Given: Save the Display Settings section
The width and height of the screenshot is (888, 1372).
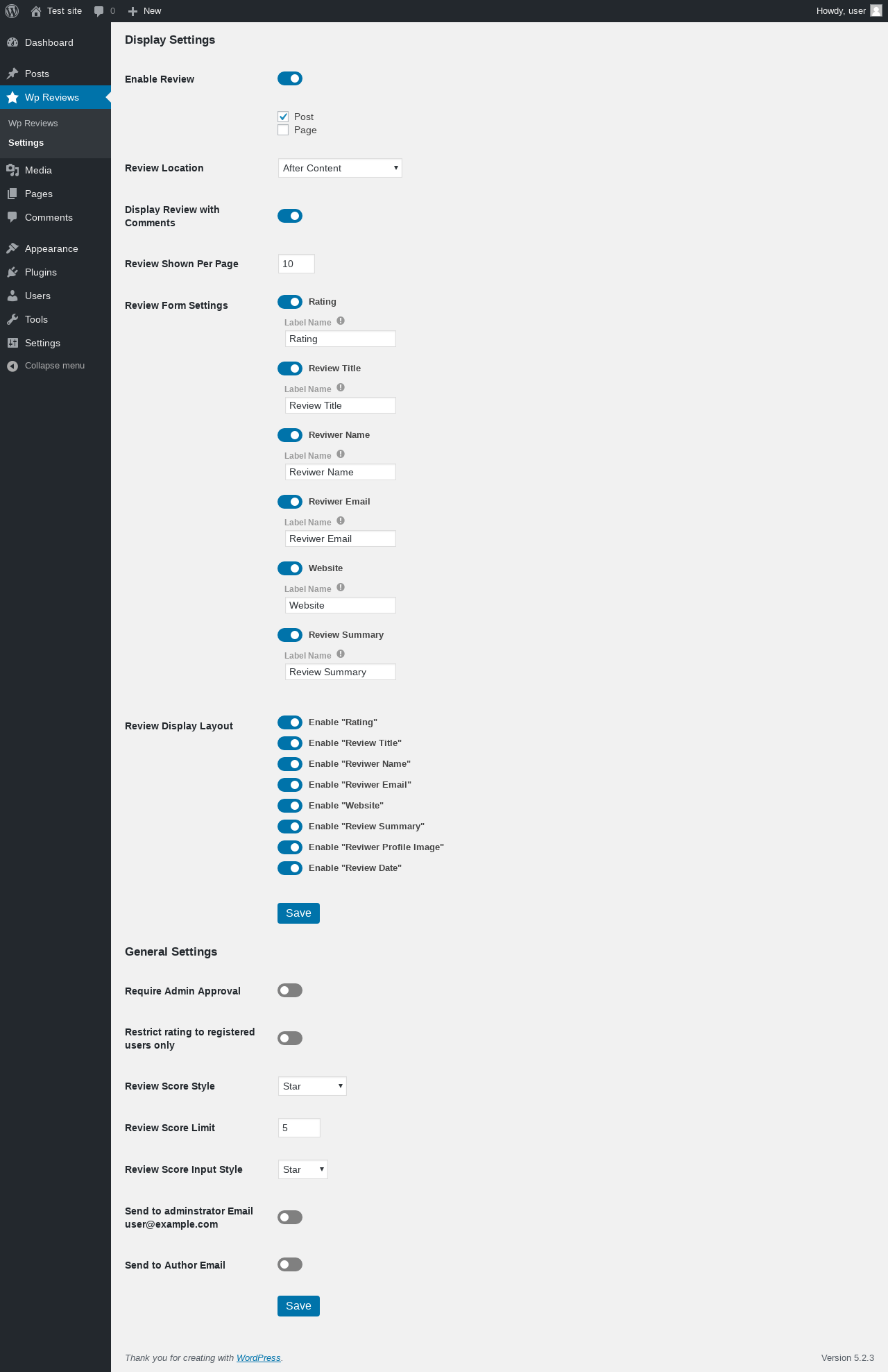Looking at the screenshot, I should (x=298, y=913).
